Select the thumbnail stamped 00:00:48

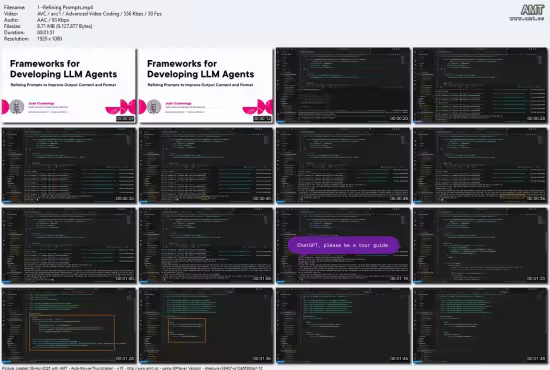pyautogui.click(x=343, y=165)
